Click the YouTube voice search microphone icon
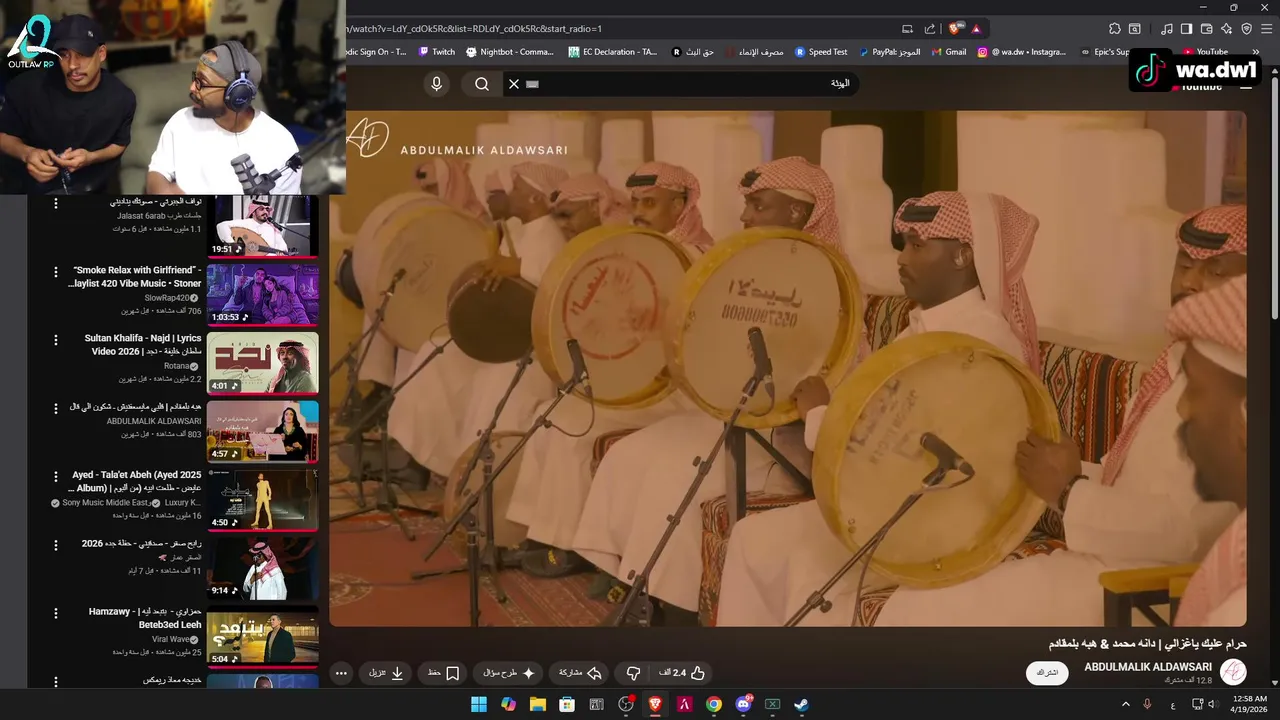 coord(436,84)
